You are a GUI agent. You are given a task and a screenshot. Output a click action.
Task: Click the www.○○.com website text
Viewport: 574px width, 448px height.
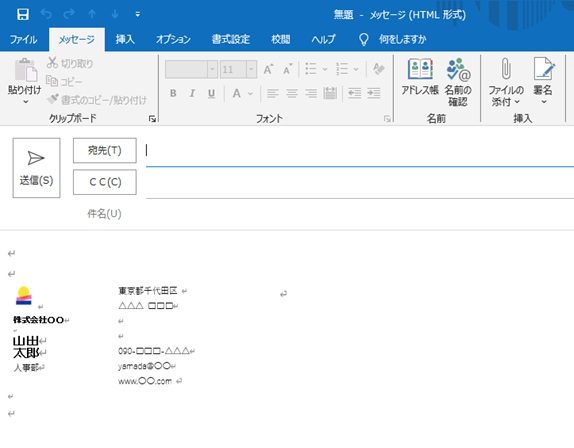[x=145, y=381]
